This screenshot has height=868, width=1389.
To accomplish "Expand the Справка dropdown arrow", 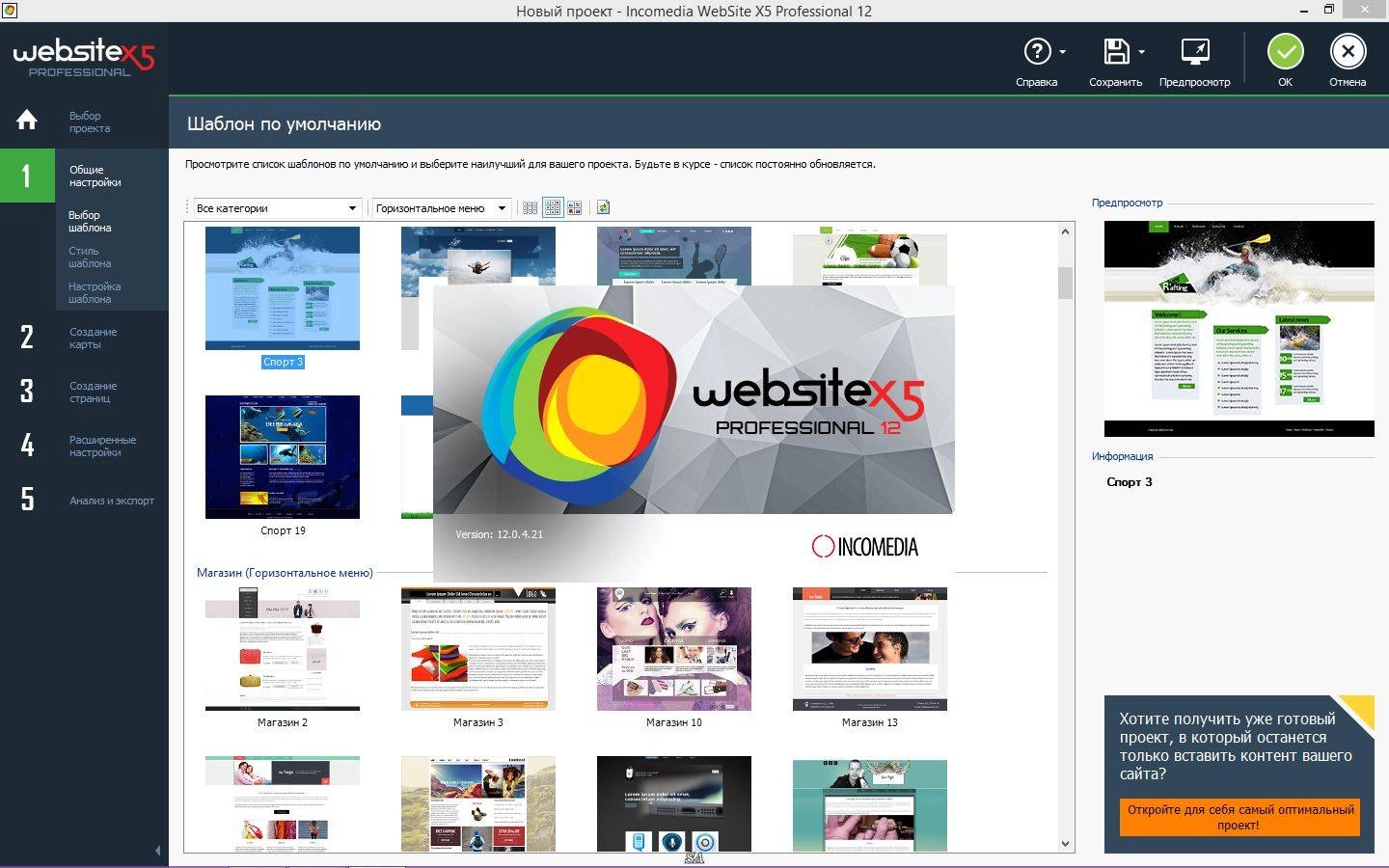I will [x=1062, y=51].
